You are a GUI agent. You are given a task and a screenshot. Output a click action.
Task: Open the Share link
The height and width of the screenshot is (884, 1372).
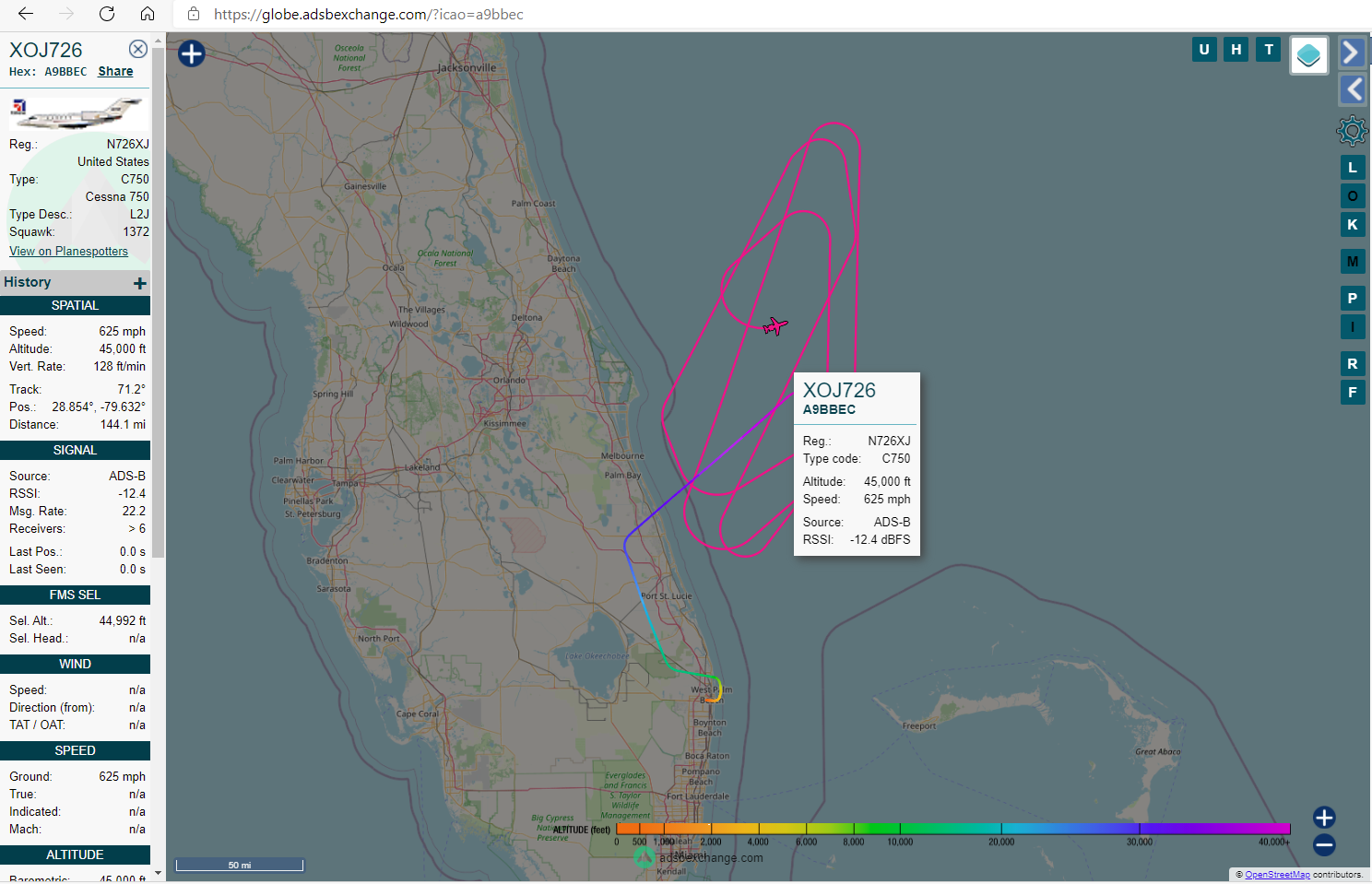(x=115, y=71)
